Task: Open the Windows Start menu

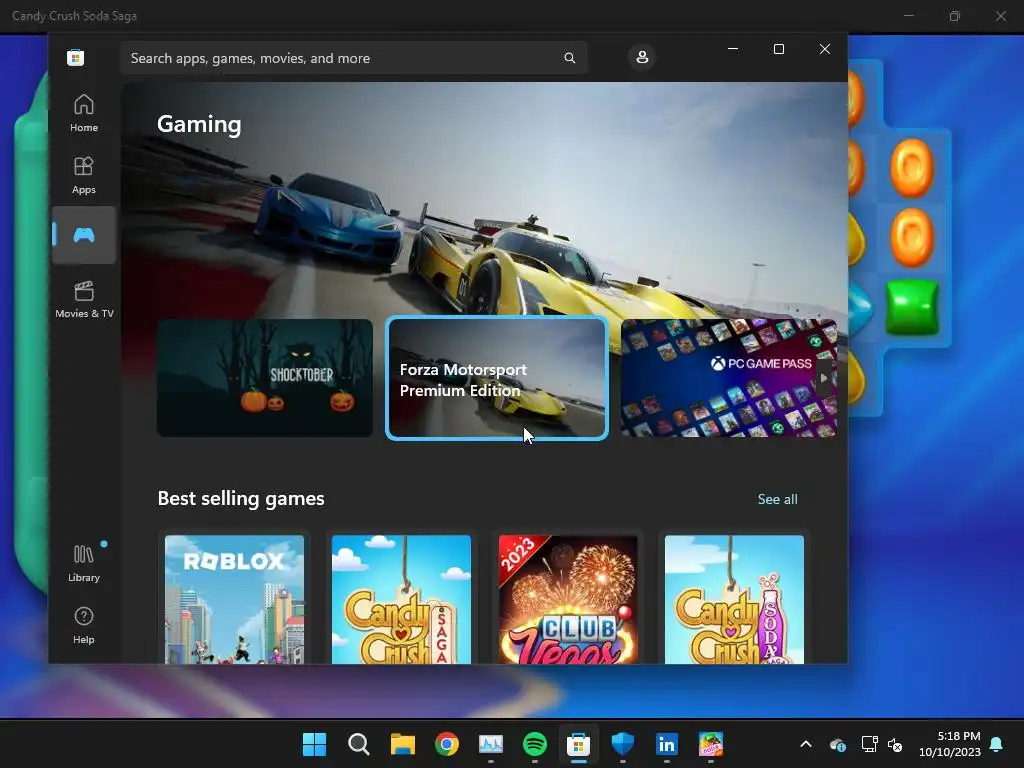Action: coord(314,744)
